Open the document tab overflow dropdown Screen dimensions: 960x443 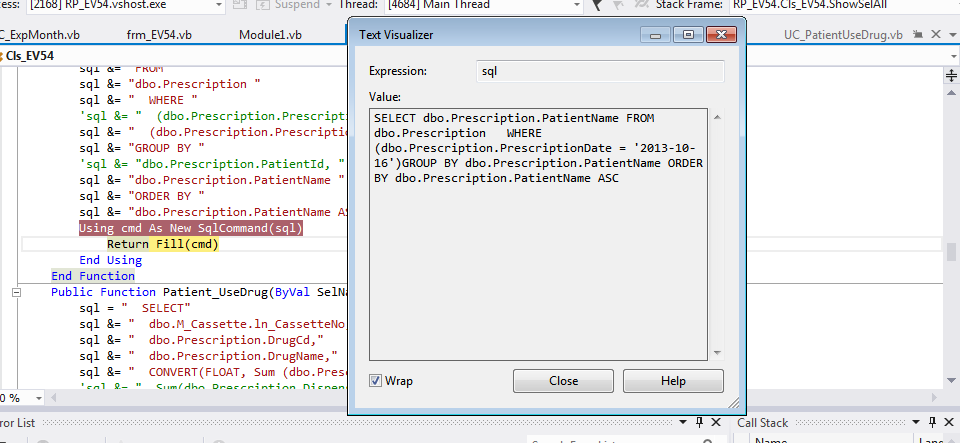(953, 34)
